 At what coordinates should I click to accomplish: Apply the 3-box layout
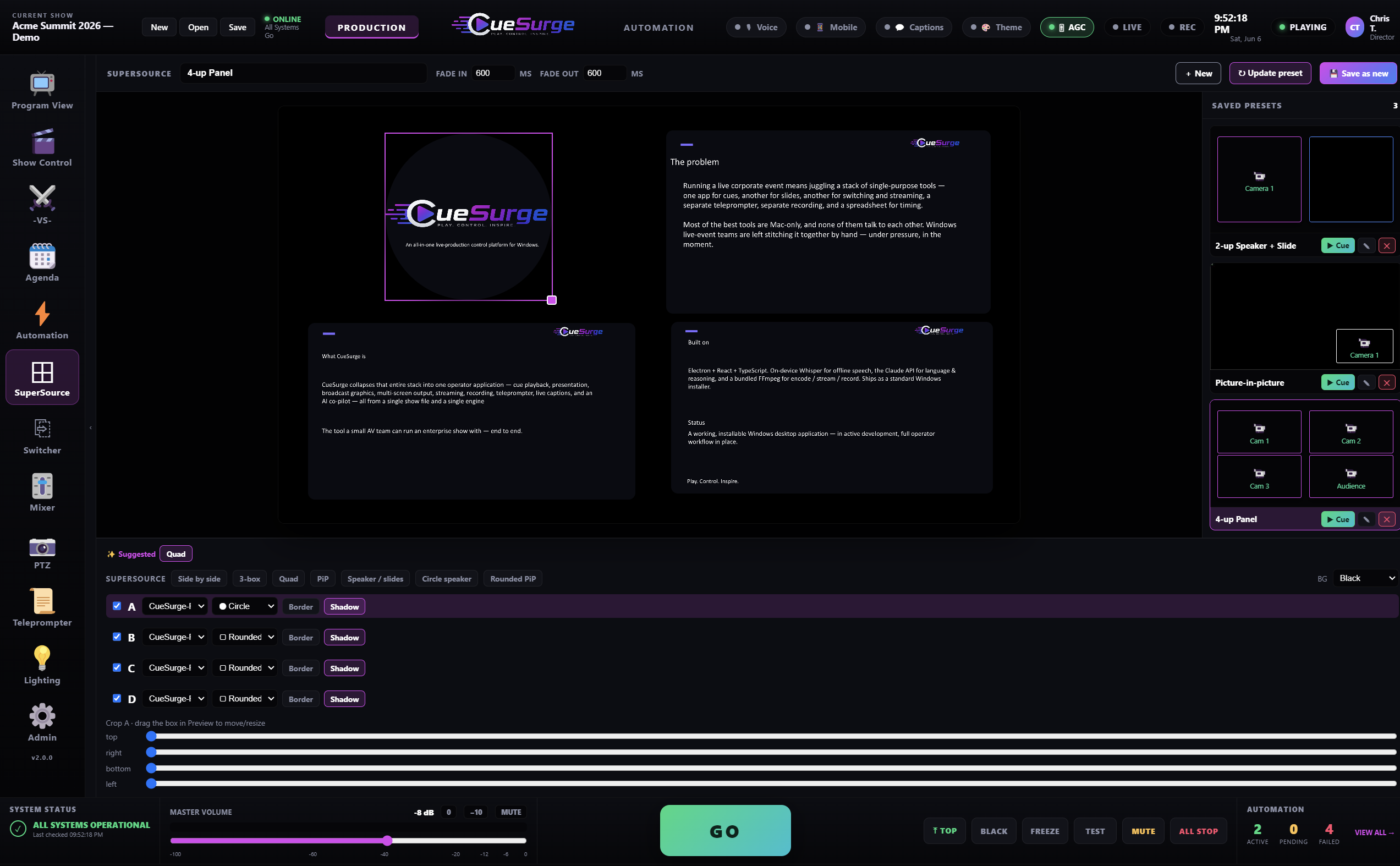click(249, 579)
